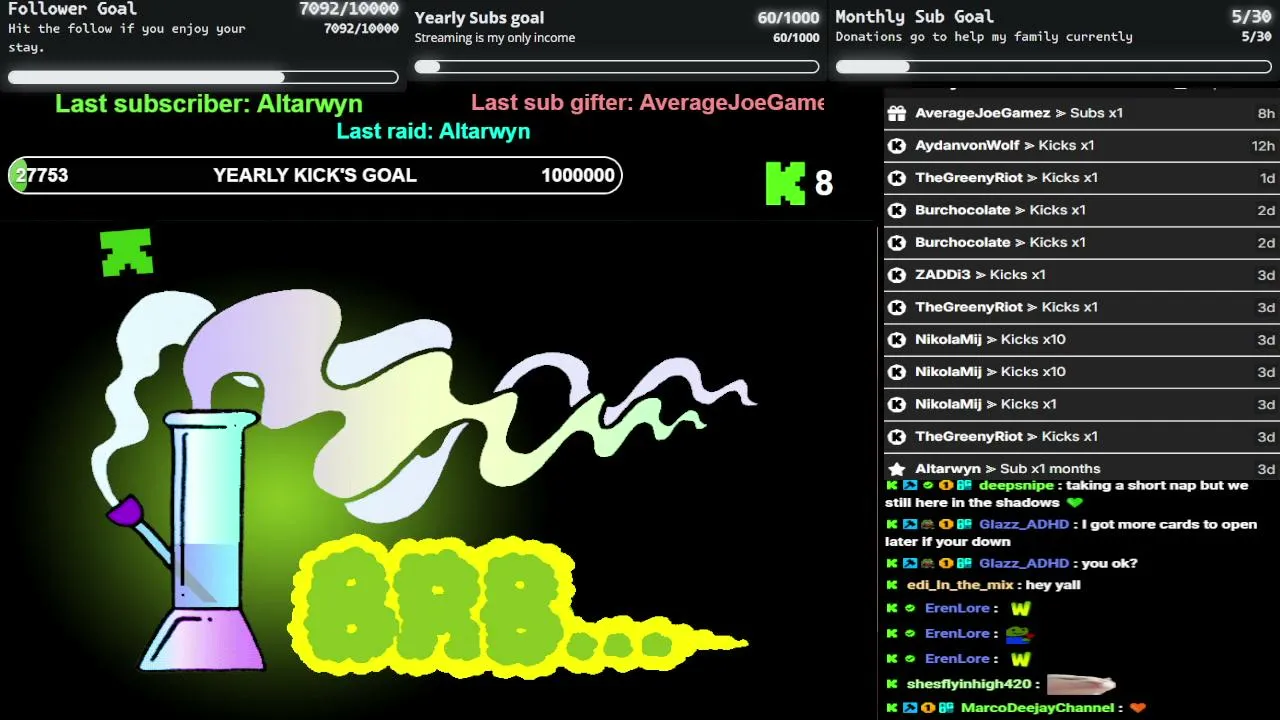Click the gift icon beside AverageJoeGamez
The width and height of the screenshot is (1280, 720).
[897, 113]
